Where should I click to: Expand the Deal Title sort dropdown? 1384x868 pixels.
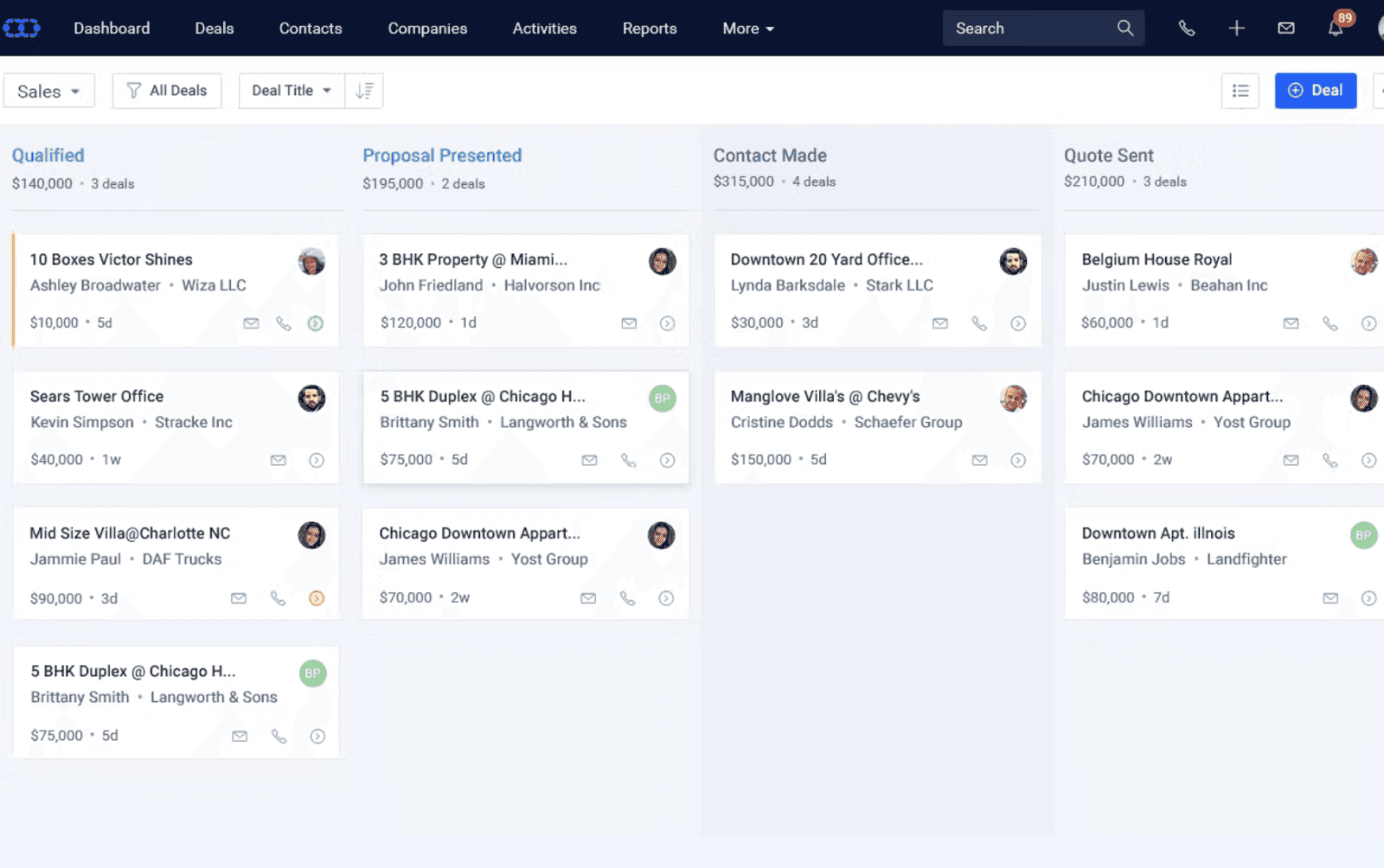[290, 90]
